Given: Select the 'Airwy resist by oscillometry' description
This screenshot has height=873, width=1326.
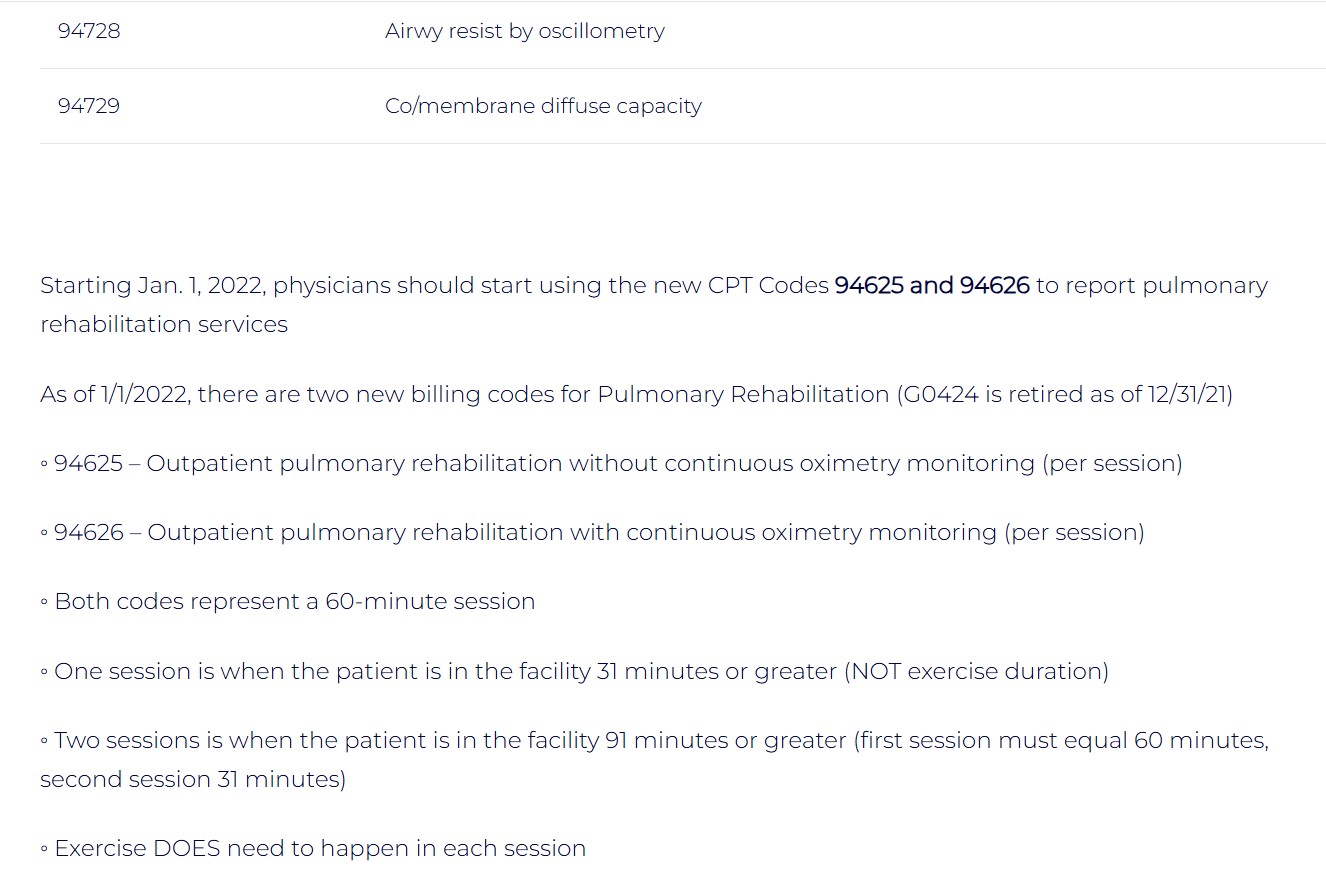Looking at the screenshot, I should click(x=524, y=31).
